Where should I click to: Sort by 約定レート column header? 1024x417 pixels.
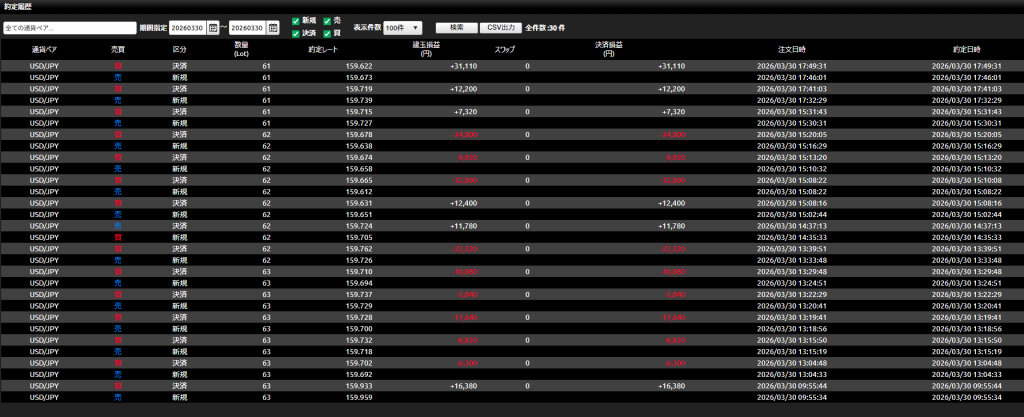[324, 49]
